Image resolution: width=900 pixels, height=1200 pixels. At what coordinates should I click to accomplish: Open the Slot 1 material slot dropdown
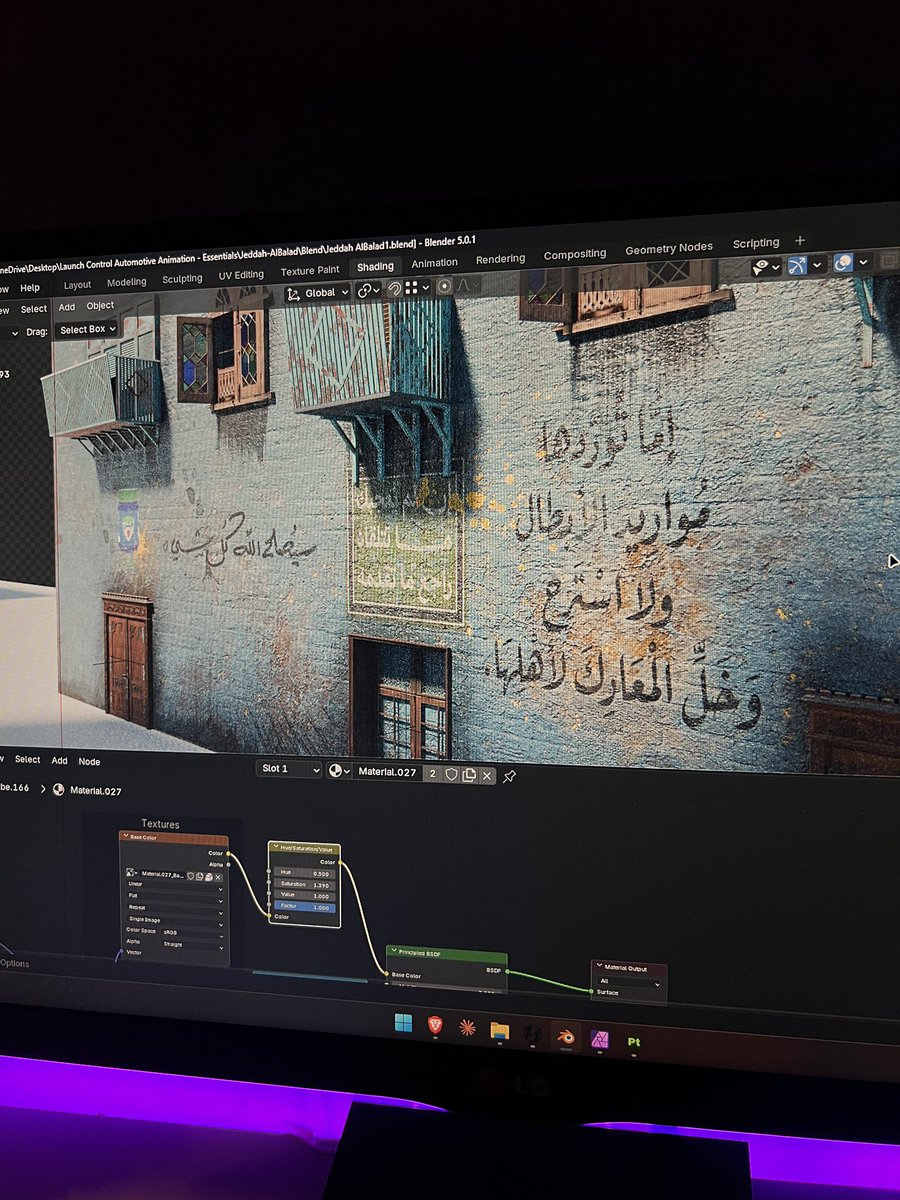(289, 769)
